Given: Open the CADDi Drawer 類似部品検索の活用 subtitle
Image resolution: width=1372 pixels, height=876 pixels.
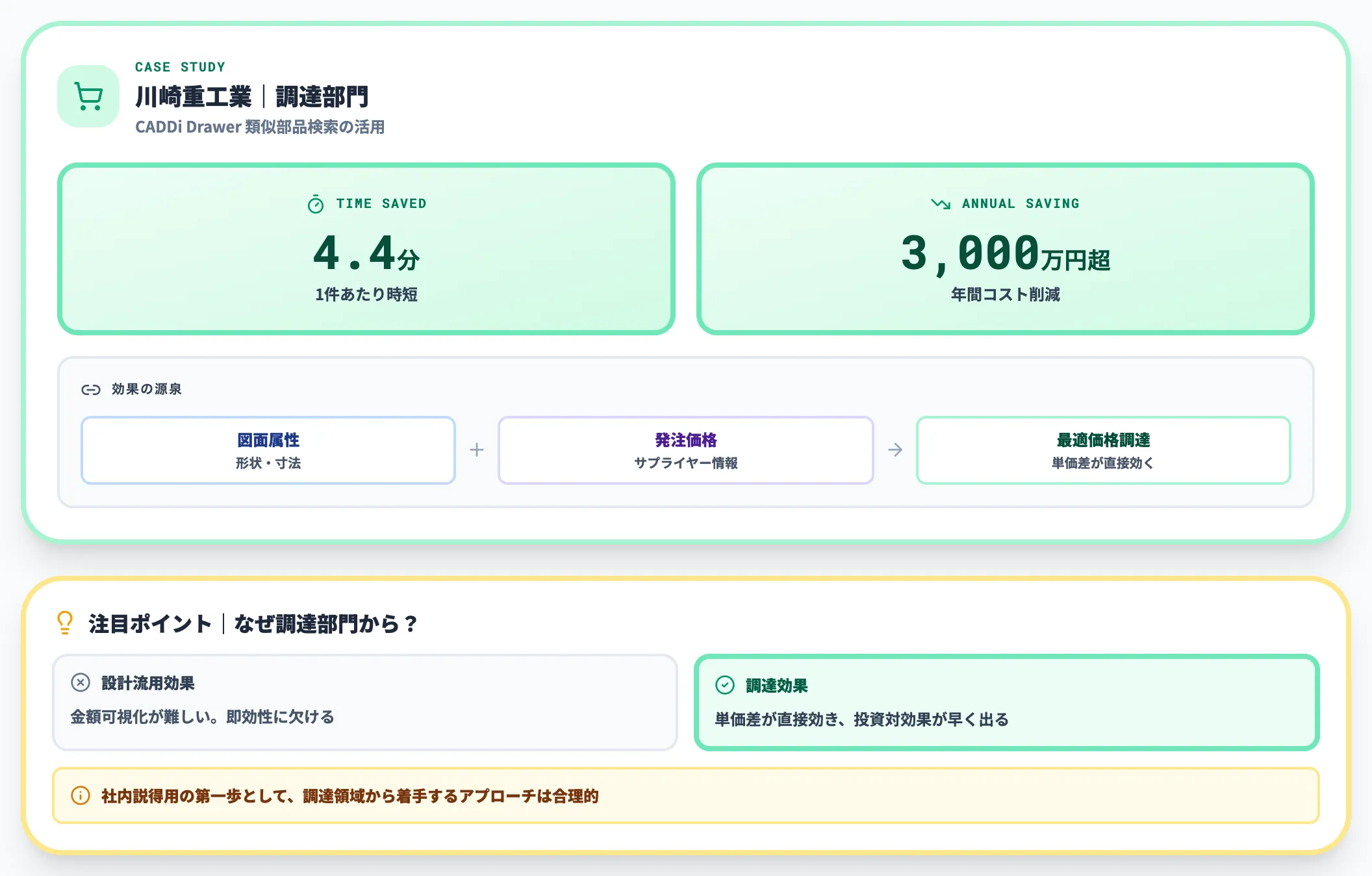Looking at the screenshot, I should coord(260,127).
